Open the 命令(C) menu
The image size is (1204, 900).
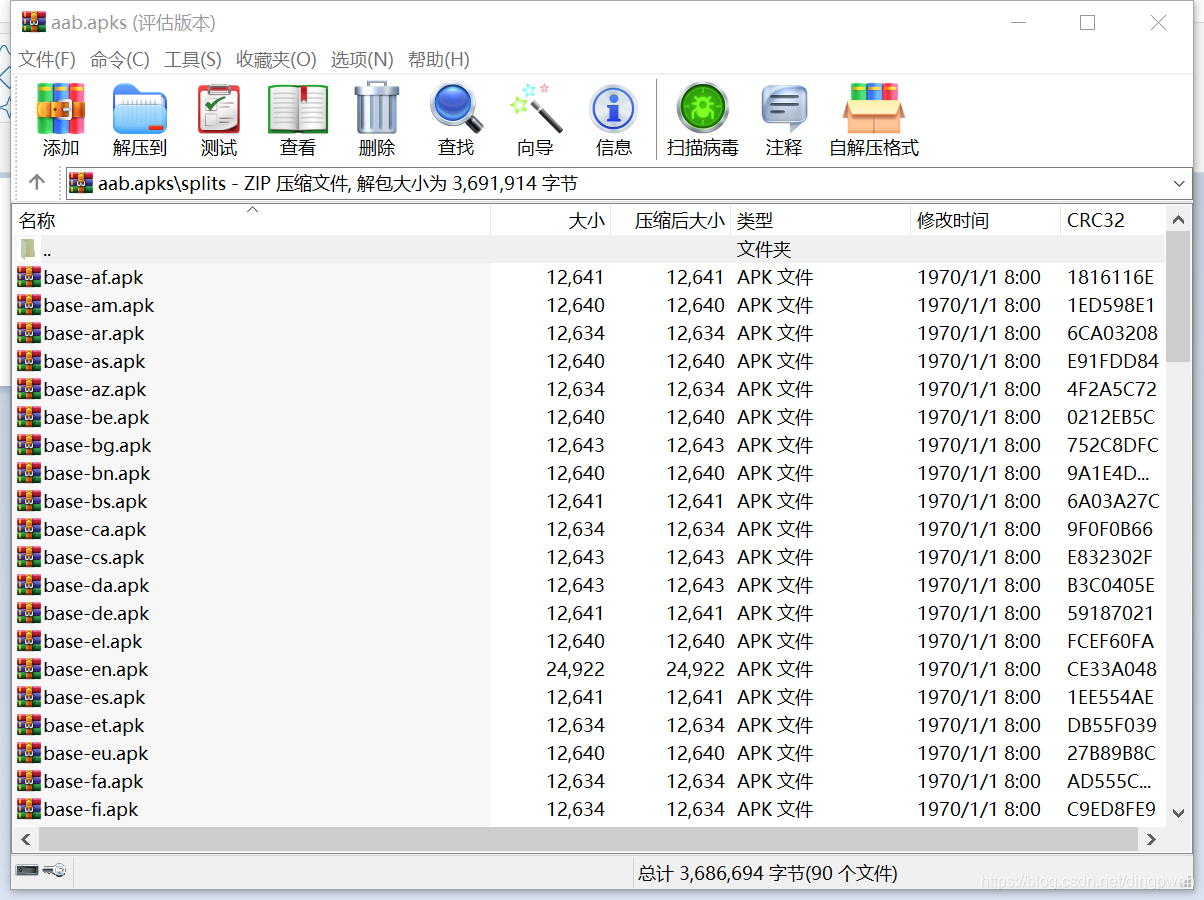point(120,60)
